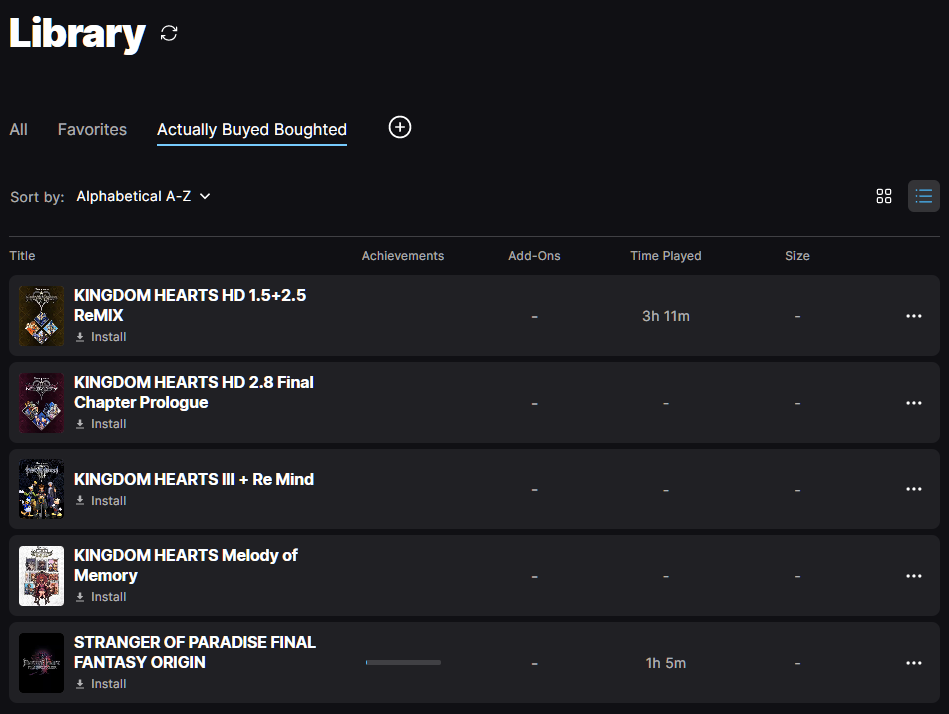The image size is (949, 714).
Task: Open KINGDOM HEARTS III + Re Mind cover thumbnail
Action: (41, 489)
